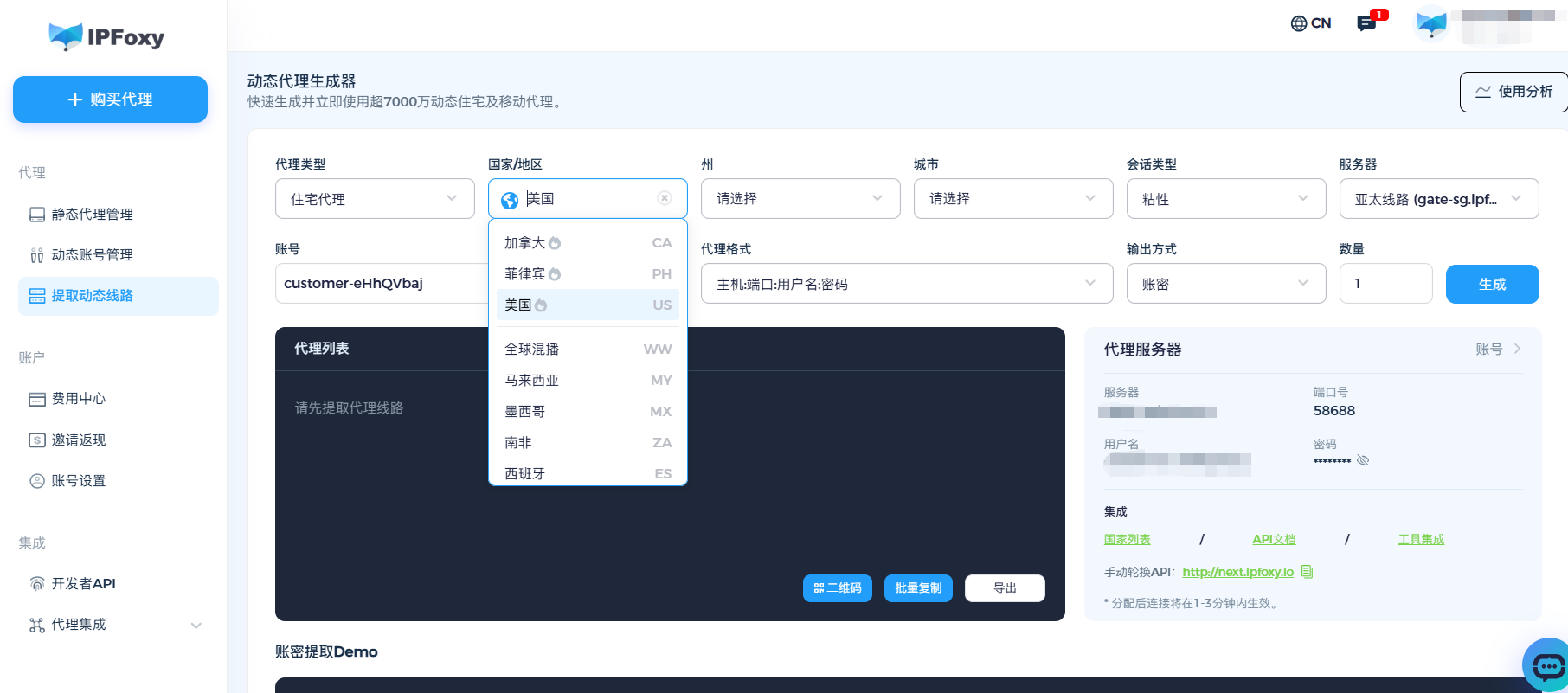Clear the selected country 美国
Screen dimensions: 1568x693
(x=665, y=198)
